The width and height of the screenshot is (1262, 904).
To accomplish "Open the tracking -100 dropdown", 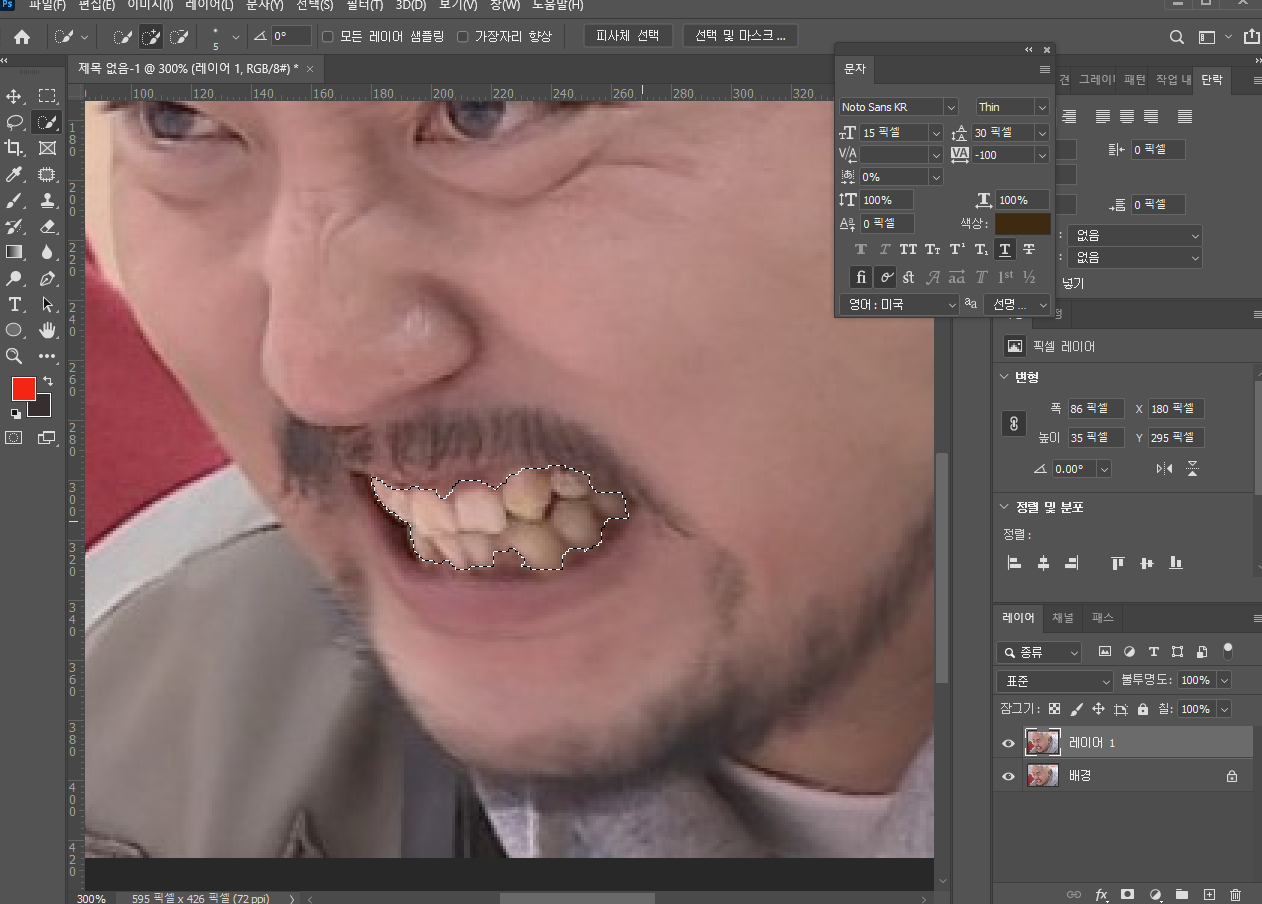I will (1043, 155).
